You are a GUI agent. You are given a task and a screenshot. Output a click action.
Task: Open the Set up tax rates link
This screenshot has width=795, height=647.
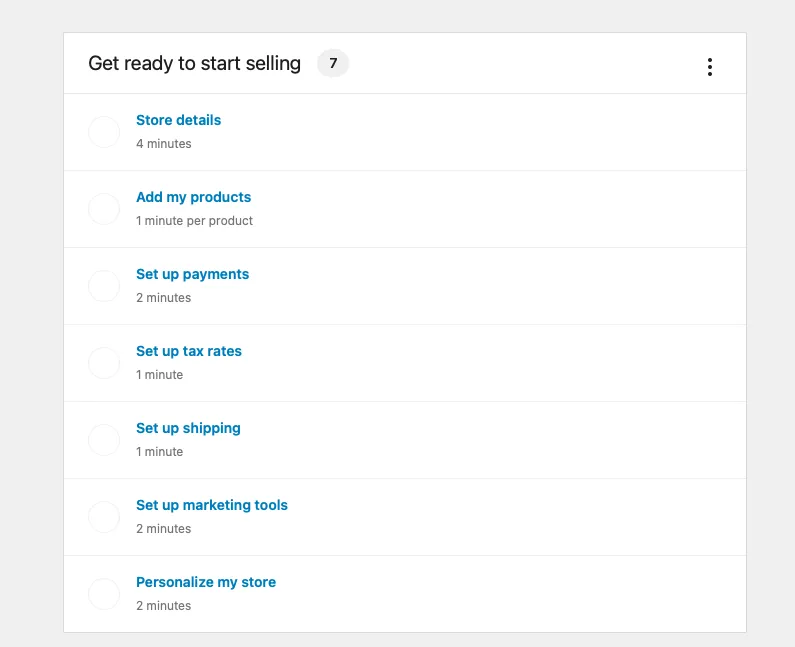click(x=189, y=351)
